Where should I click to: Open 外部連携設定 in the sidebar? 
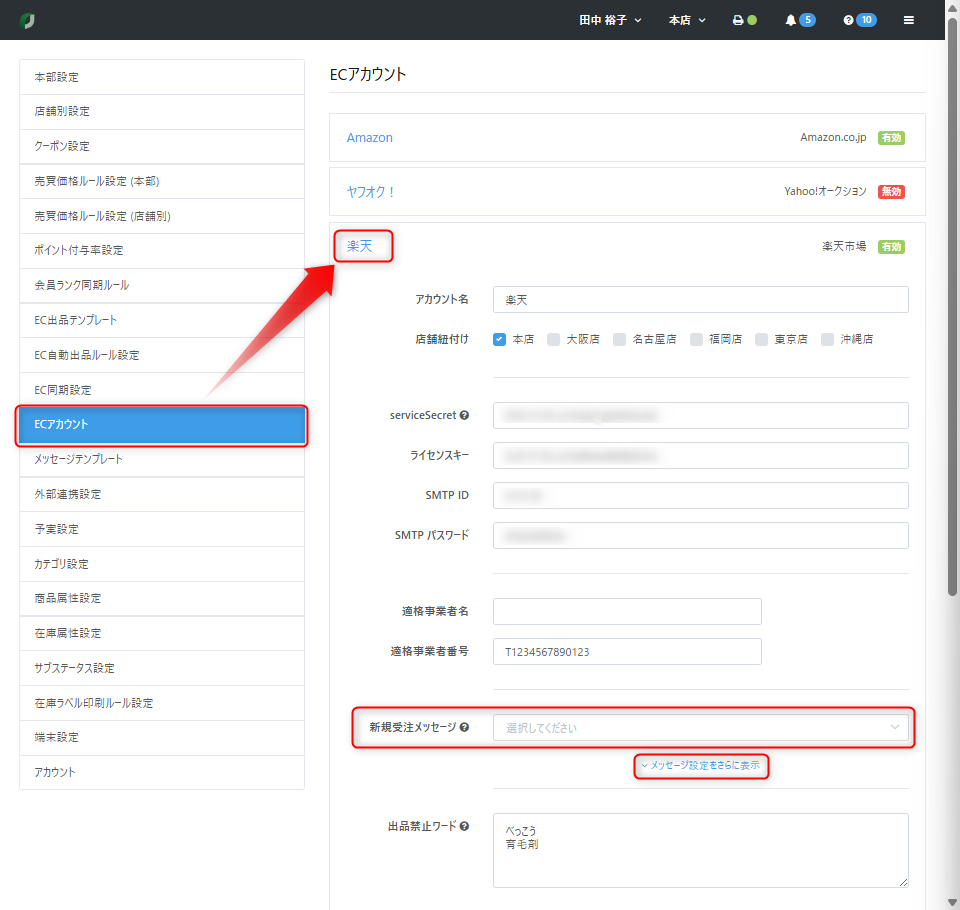[x=162, y=494]
